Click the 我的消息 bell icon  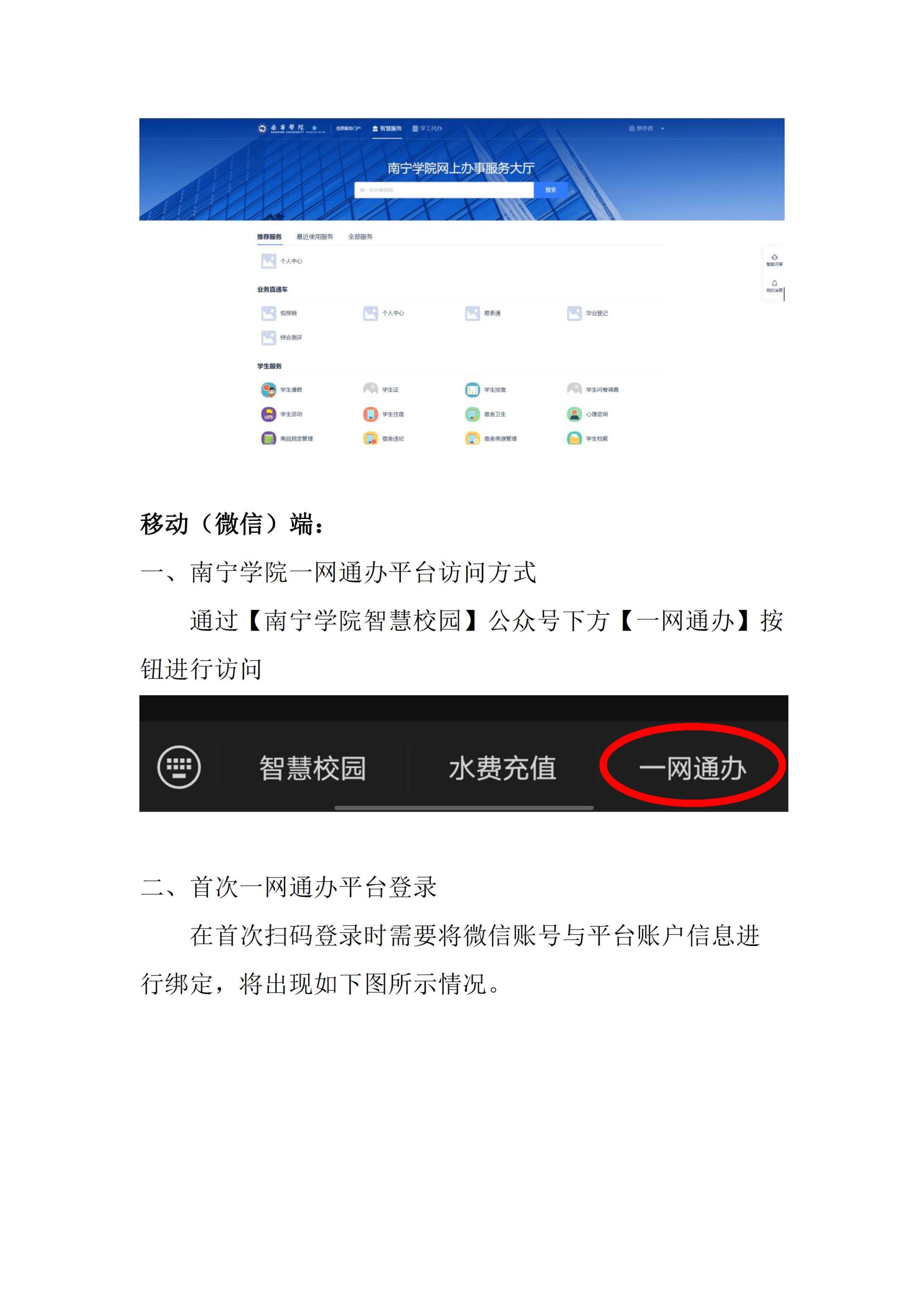point(774,283)
